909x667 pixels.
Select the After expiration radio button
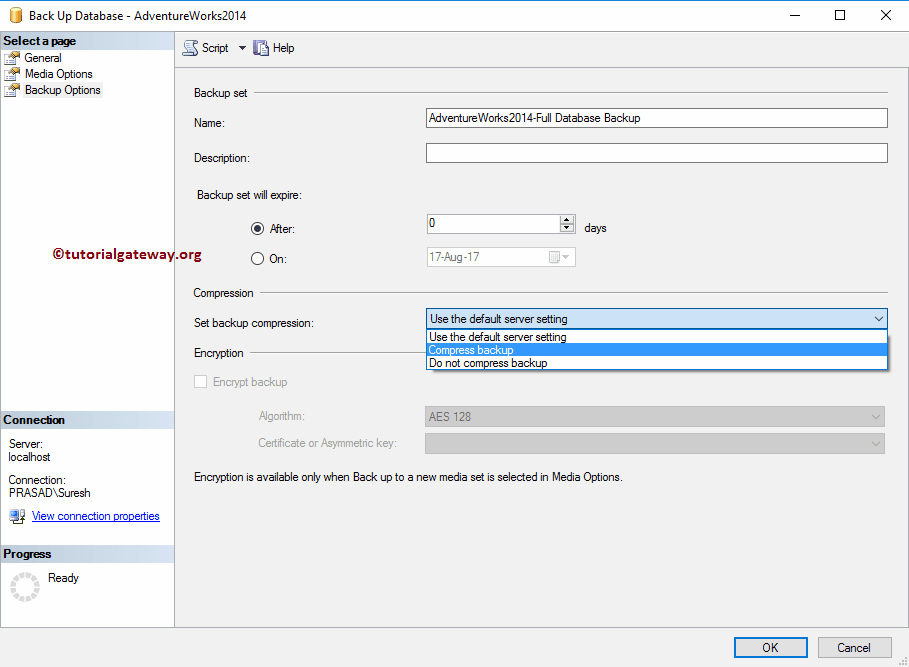pos(257,228)
